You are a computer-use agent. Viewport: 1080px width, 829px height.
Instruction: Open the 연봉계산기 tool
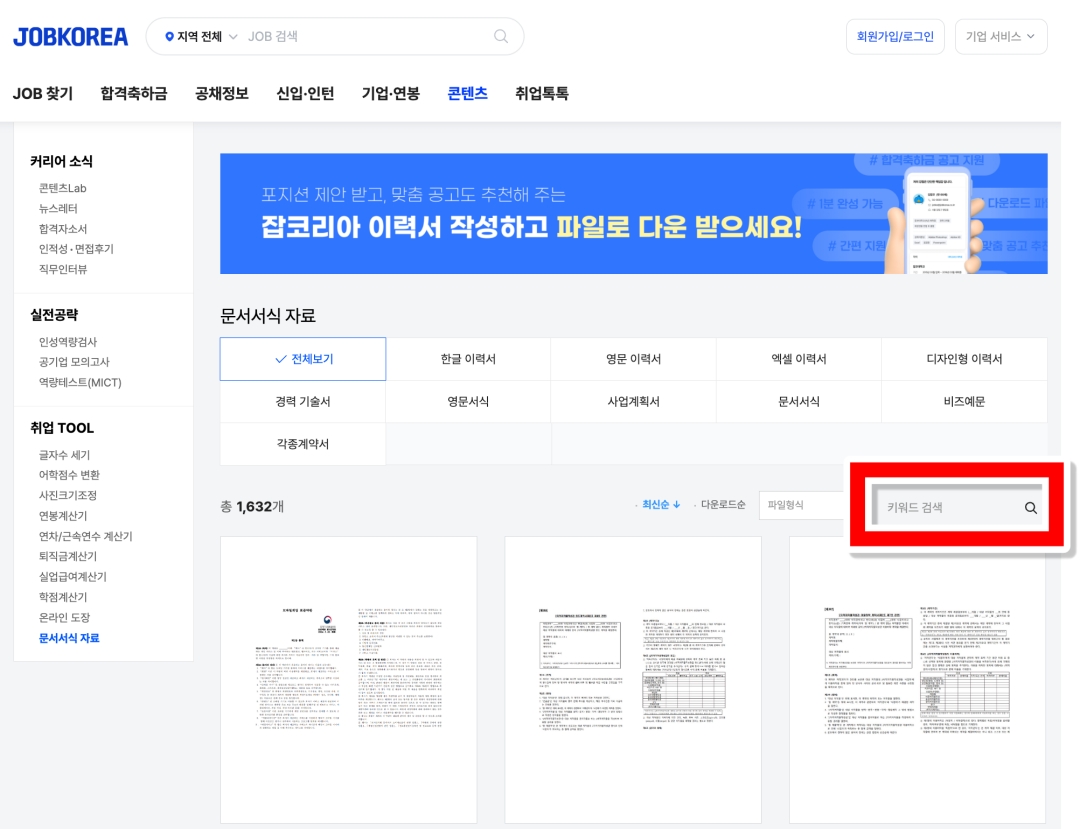pos(63,516)
